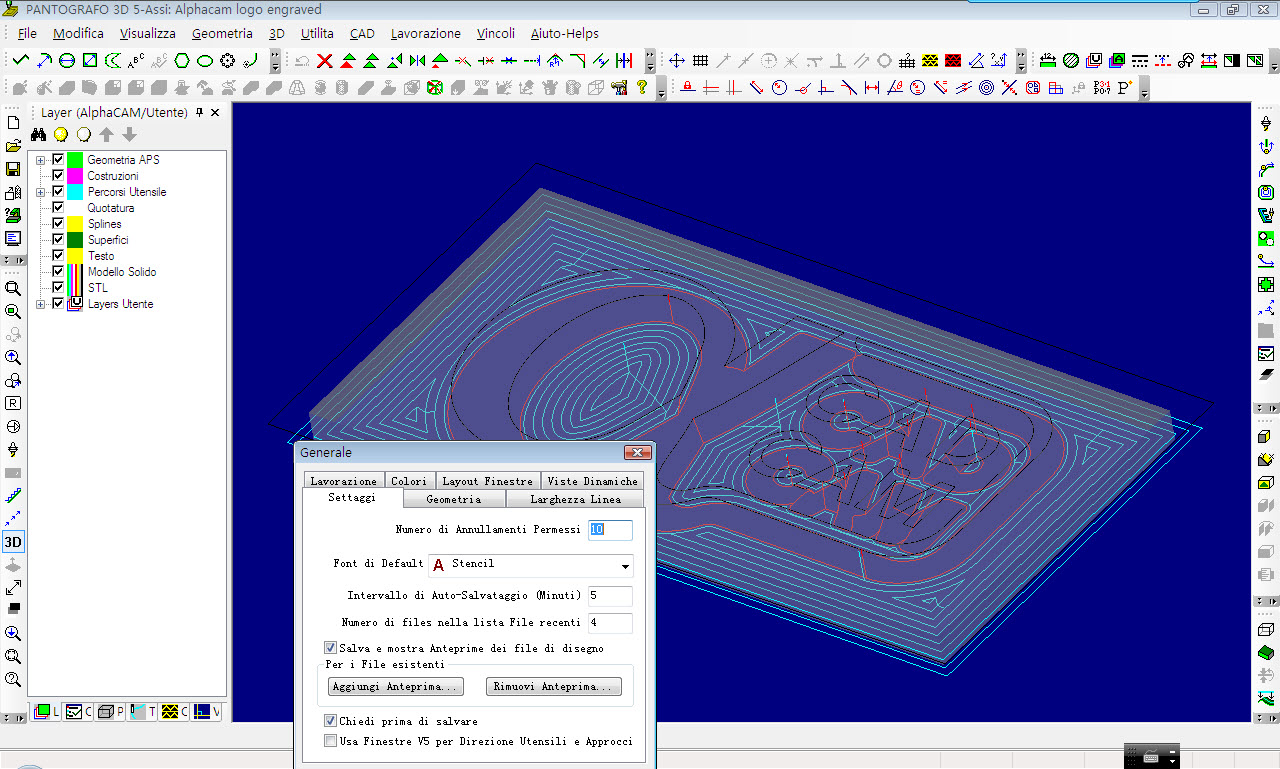The width and height of the screenshot is (1280, 769).
Task: Select the rectangle geometry tool
Action: coord(90,61)
